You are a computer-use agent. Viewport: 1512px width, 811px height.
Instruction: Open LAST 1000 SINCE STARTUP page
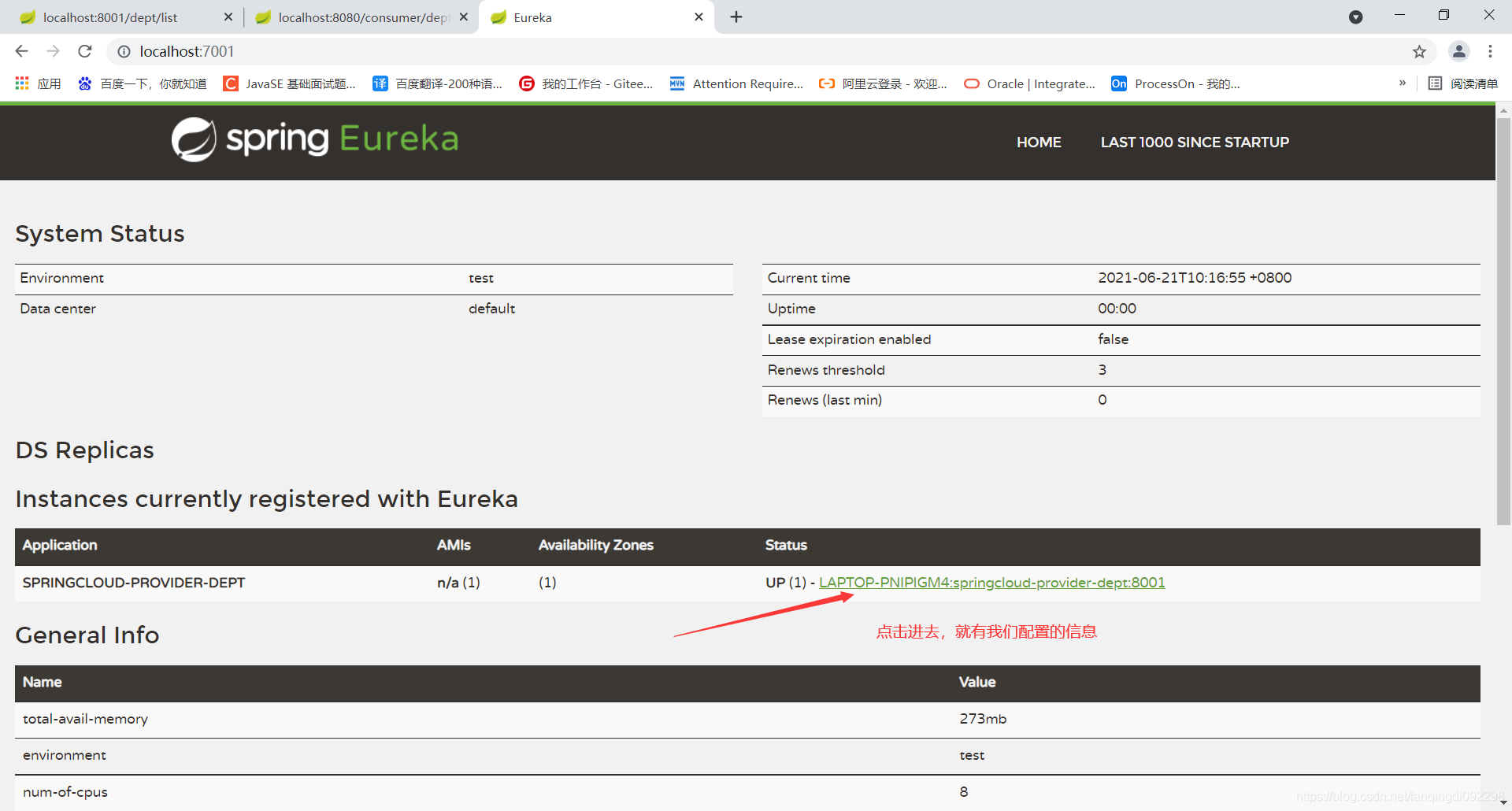[1195, 143]
